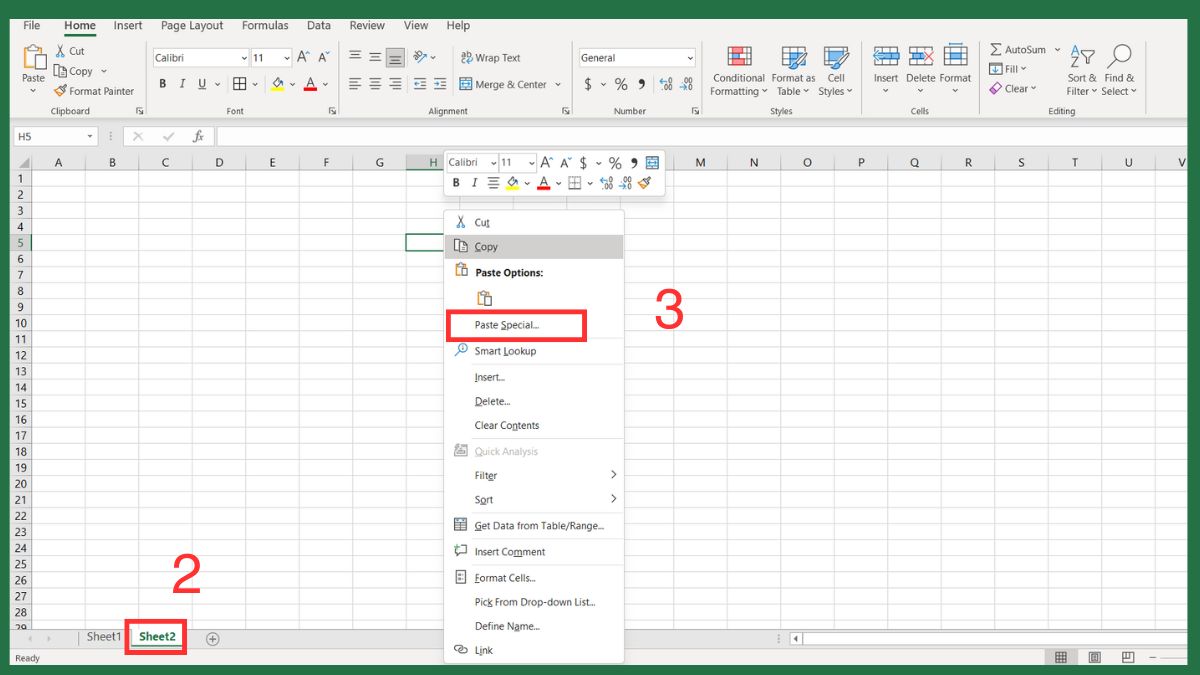Expand the General number format dropdown
Viewport: 1200px width, 675px height.
689,58
